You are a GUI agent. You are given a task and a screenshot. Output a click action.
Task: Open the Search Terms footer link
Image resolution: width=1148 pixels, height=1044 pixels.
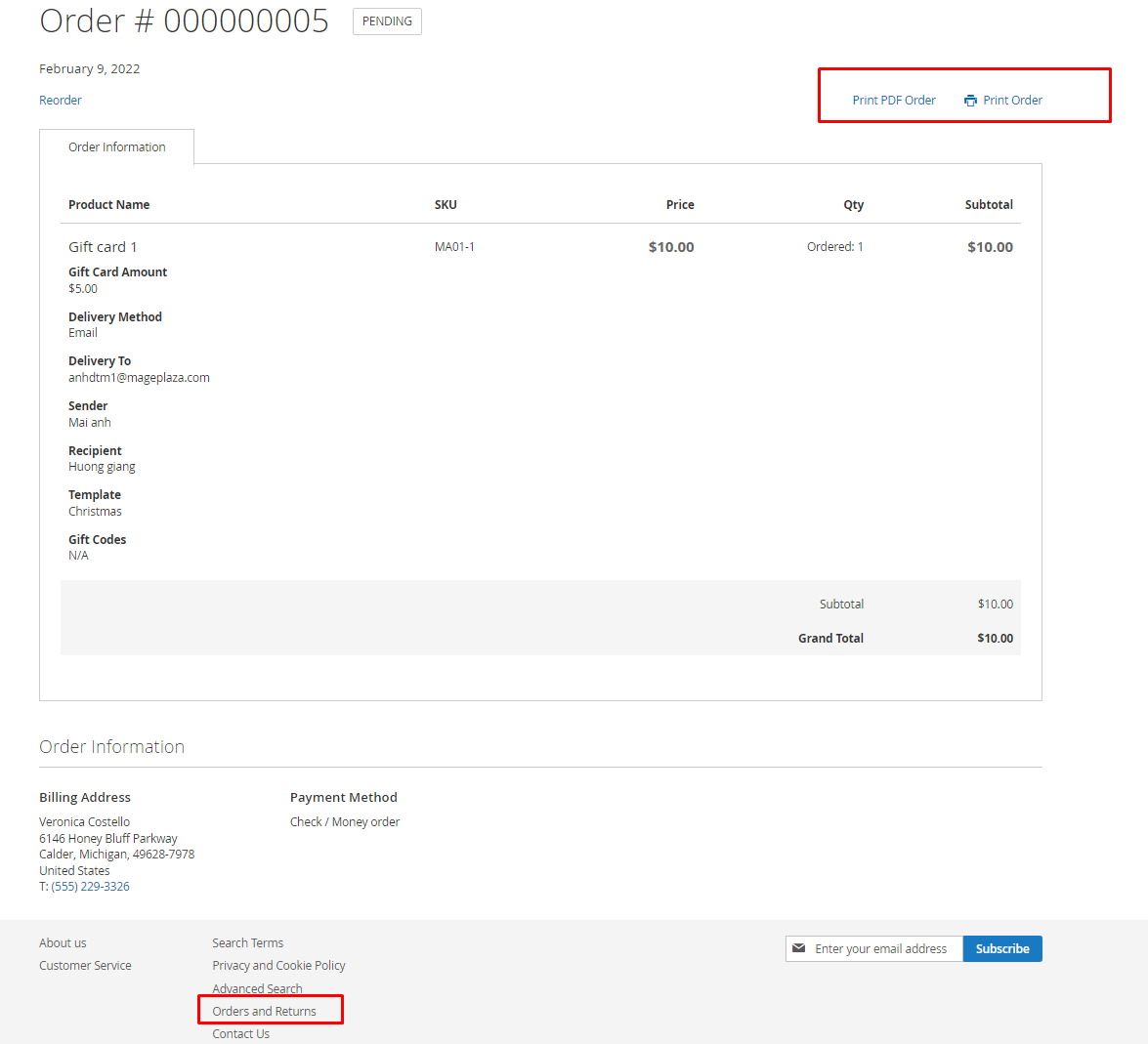click(x=248, y=943)
